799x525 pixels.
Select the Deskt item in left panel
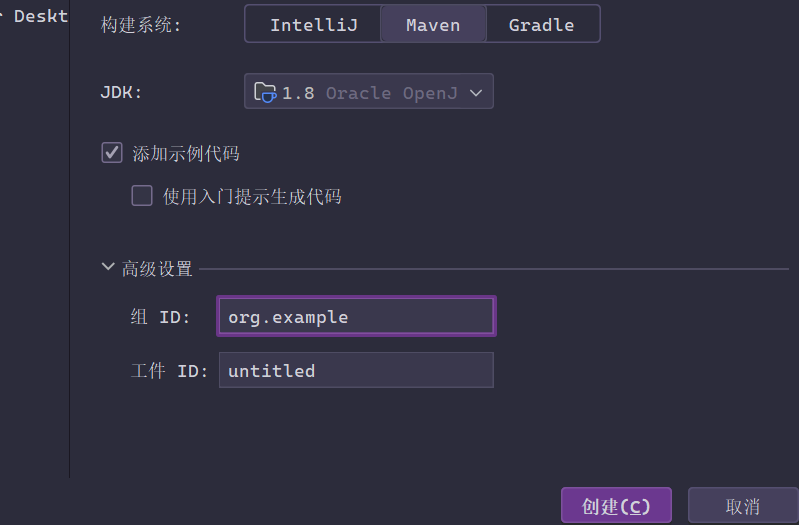(40, 16)
